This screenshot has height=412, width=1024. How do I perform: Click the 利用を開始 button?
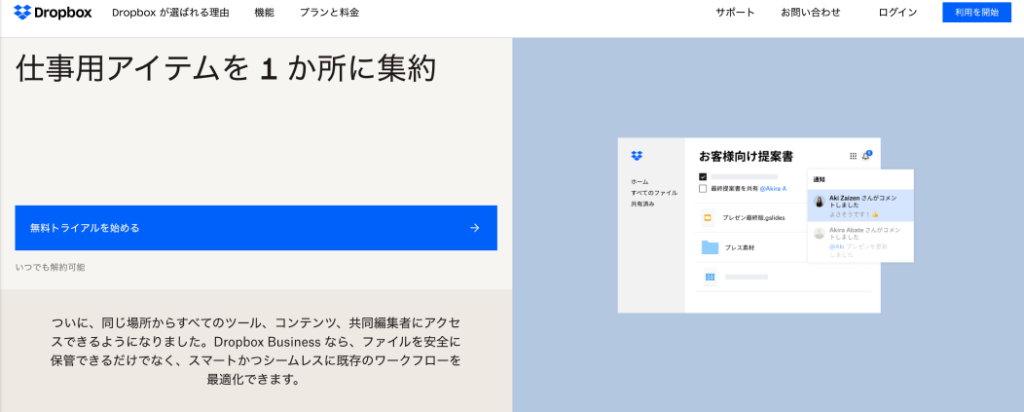pyautogui.click(x=976, y=12)
